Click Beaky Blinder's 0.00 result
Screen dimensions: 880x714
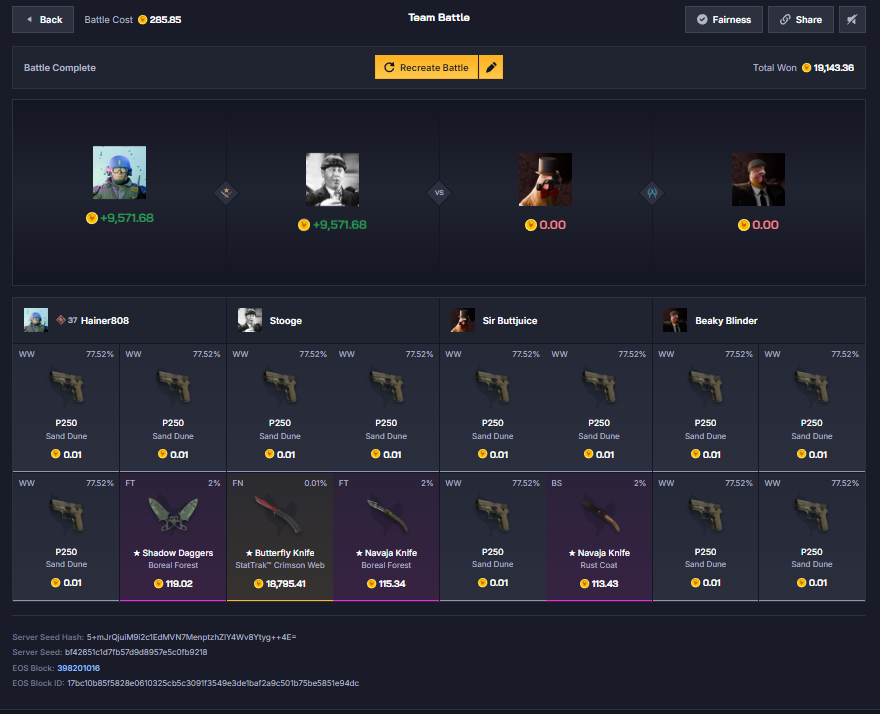766,225
